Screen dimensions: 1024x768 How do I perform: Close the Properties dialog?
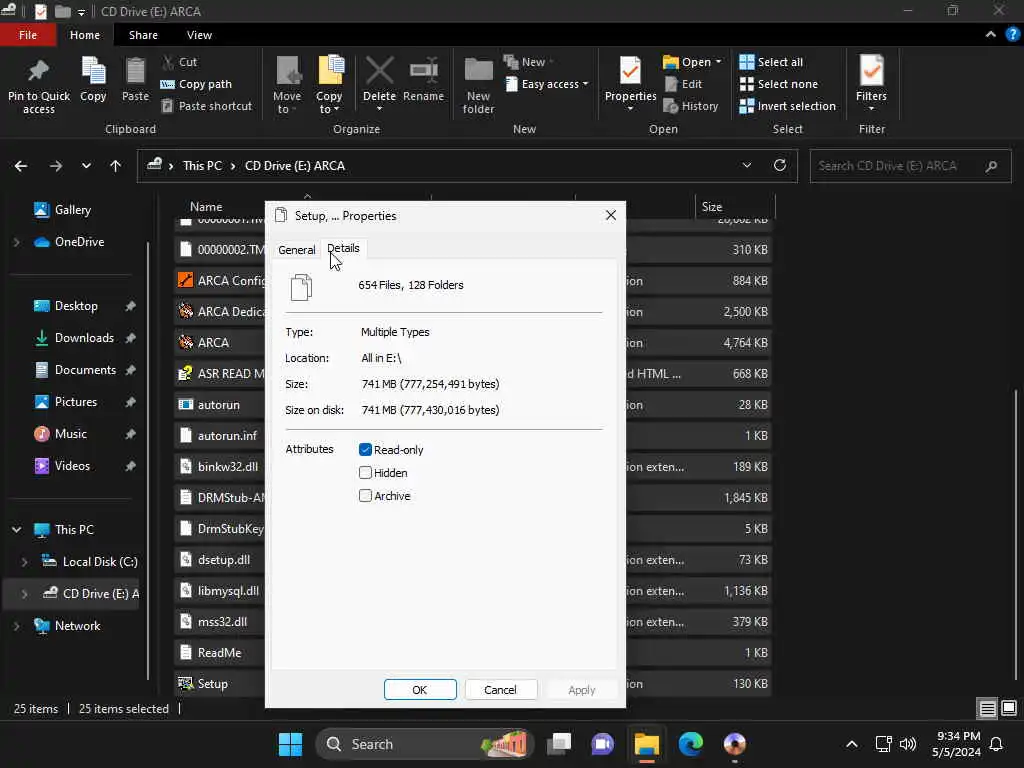click(611, 215)
